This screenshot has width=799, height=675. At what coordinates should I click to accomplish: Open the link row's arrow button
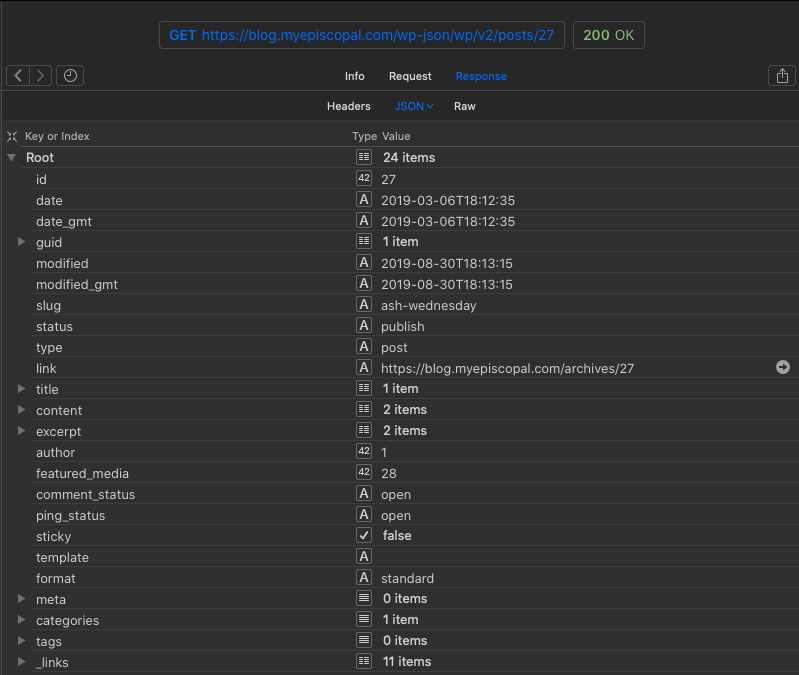[783, 367]
